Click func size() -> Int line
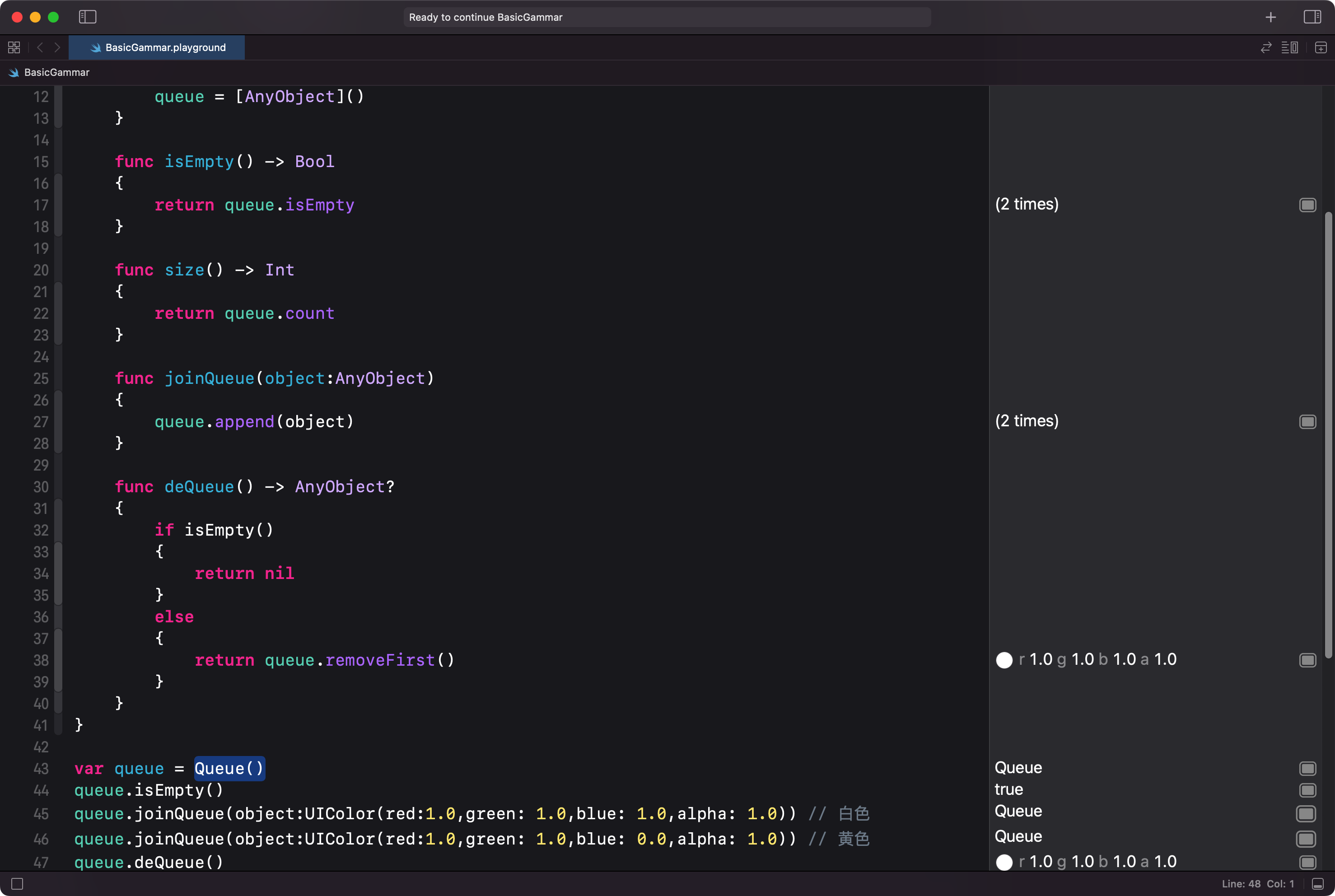This screenshot has width=1335, height=896. pos(204,270)
